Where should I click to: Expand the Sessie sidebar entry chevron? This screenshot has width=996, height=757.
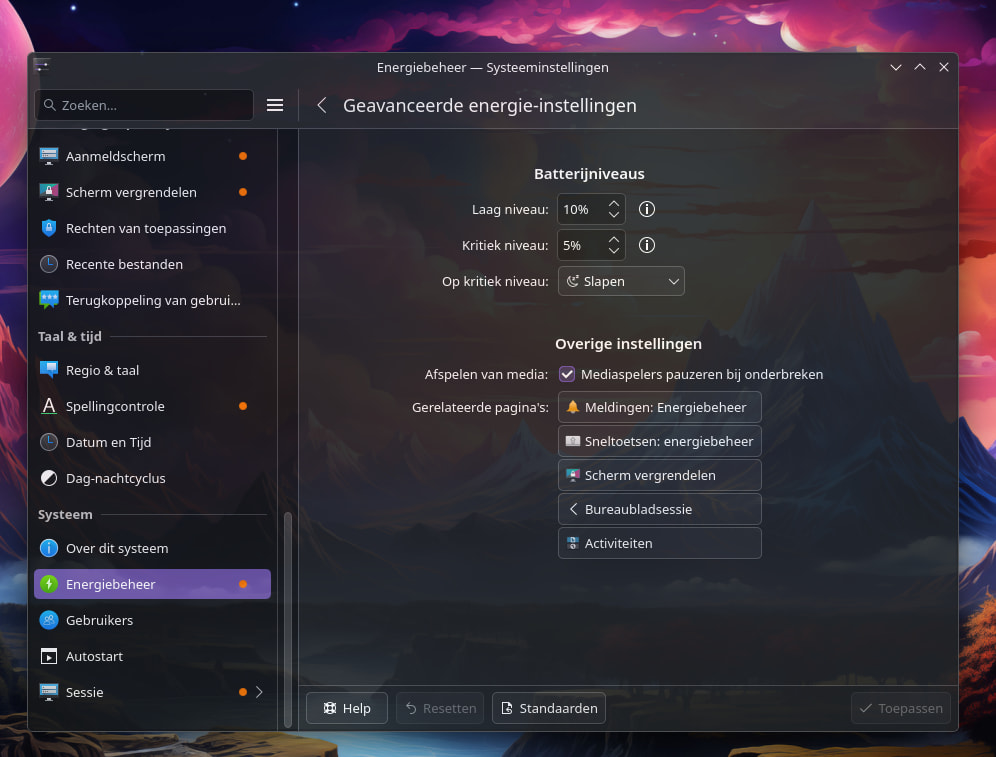coord(260,692)
